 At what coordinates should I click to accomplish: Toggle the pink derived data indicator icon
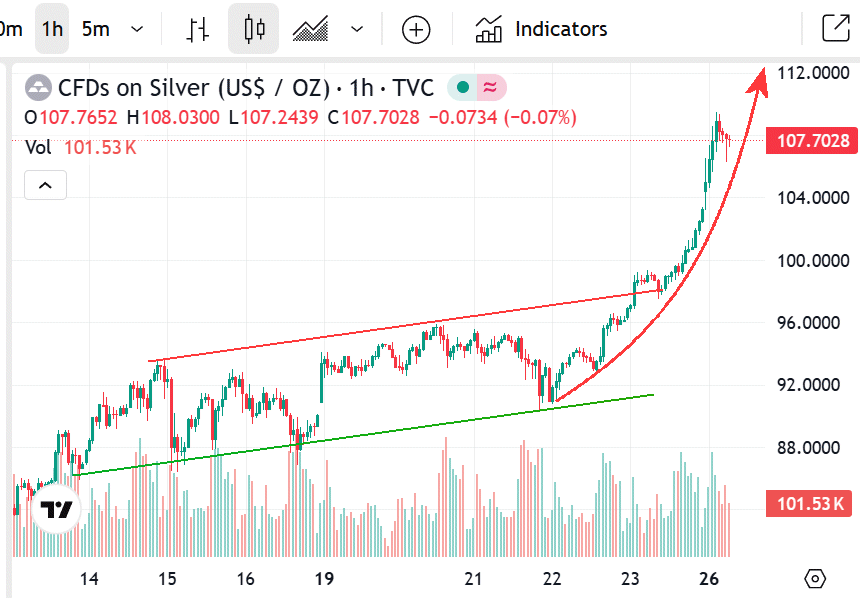(x=490, y=88)
